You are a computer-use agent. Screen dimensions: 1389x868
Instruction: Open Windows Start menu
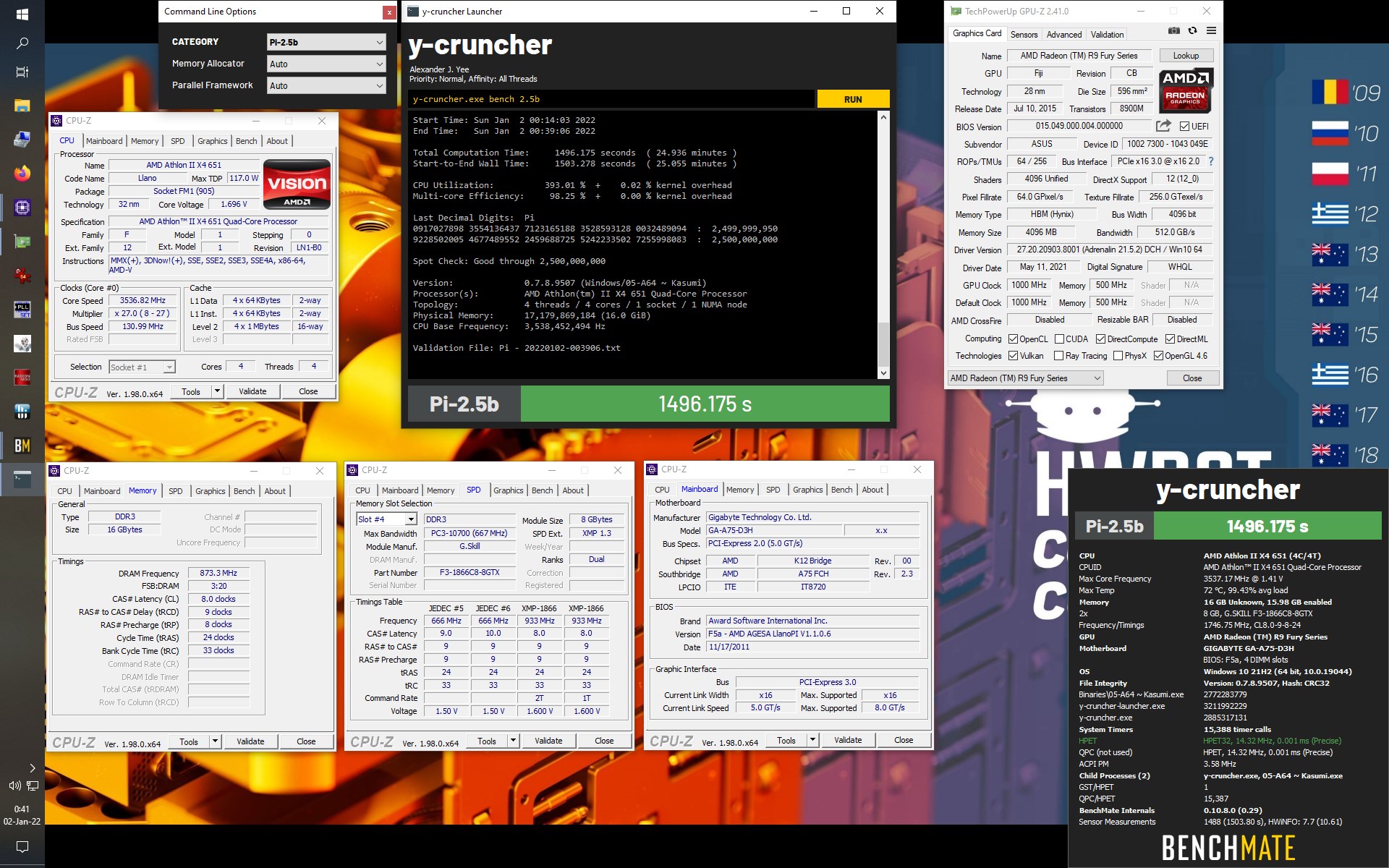(x=22, y=14)
